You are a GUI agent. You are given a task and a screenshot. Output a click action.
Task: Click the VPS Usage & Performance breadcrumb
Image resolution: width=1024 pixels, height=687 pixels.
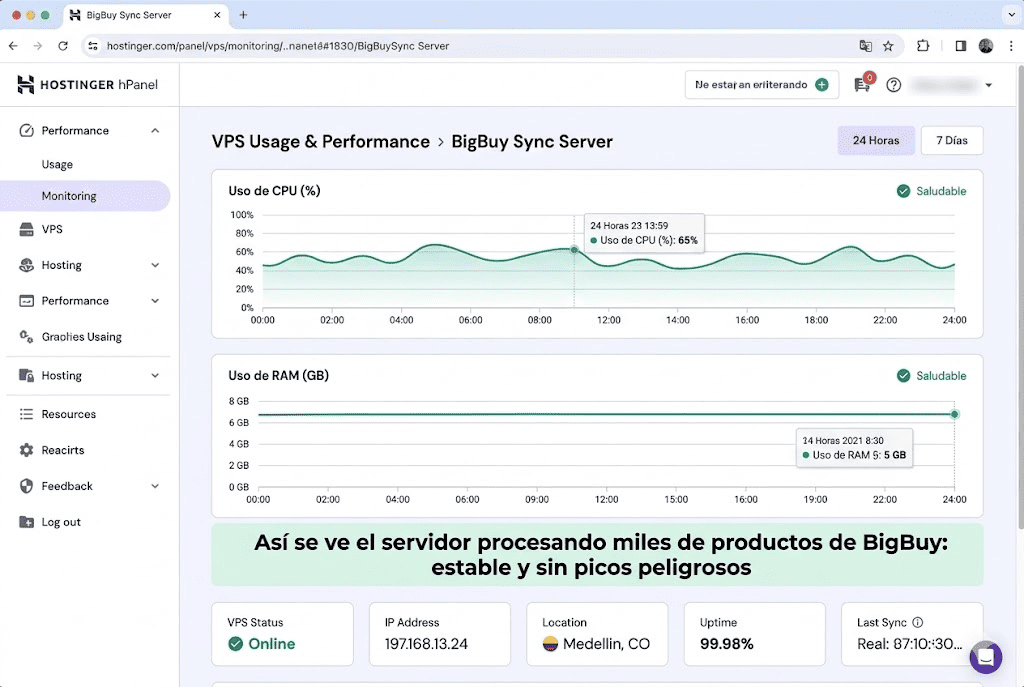[x=321, y=142]
